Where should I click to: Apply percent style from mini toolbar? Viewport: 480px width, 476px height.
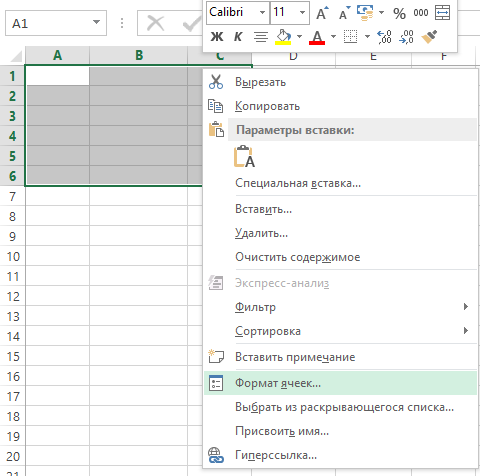click(399, 13)
